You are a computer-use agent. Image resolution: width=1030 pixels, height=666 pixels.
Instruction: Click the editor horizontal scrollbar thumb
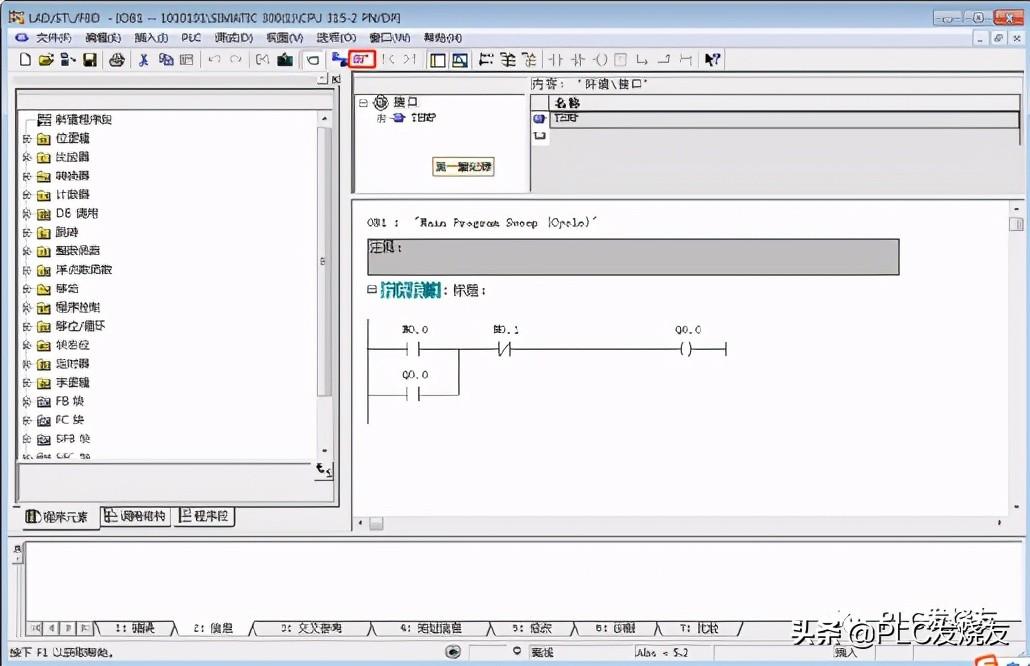376,523
